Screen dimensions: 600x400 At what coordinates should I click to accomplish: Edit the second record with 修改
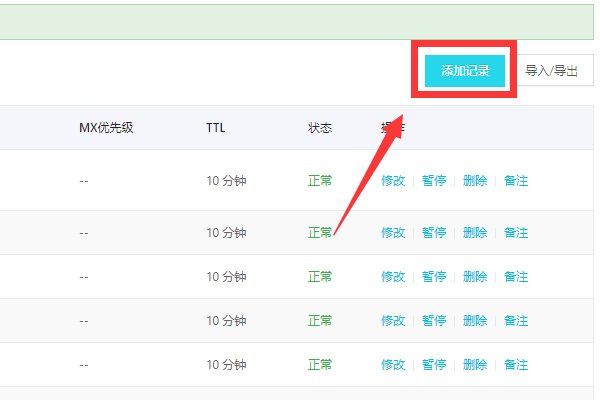point(393,233)
